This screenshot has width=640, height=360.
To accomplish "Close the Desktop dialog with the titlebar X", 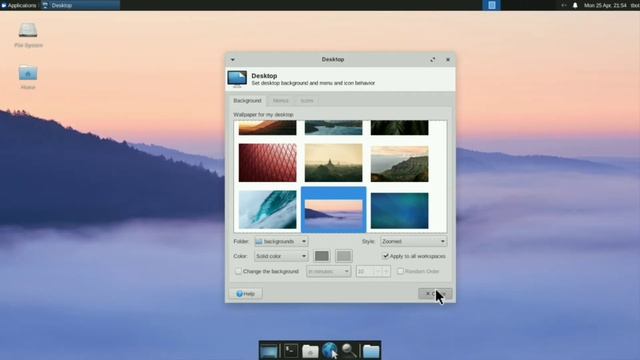I will pyautogui.click(x=448, y=60).
